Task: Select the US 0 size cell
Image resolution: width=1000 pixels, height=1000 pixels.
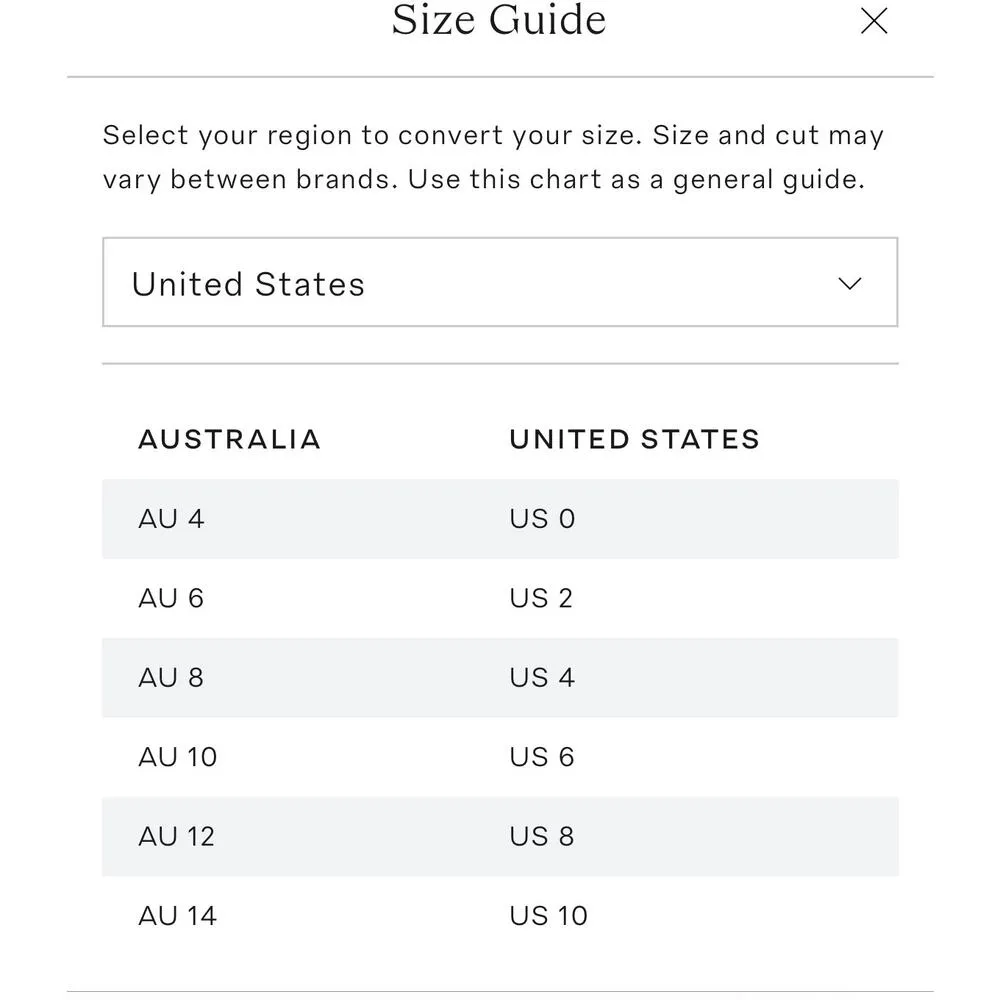Action: [x=542, y=519]
